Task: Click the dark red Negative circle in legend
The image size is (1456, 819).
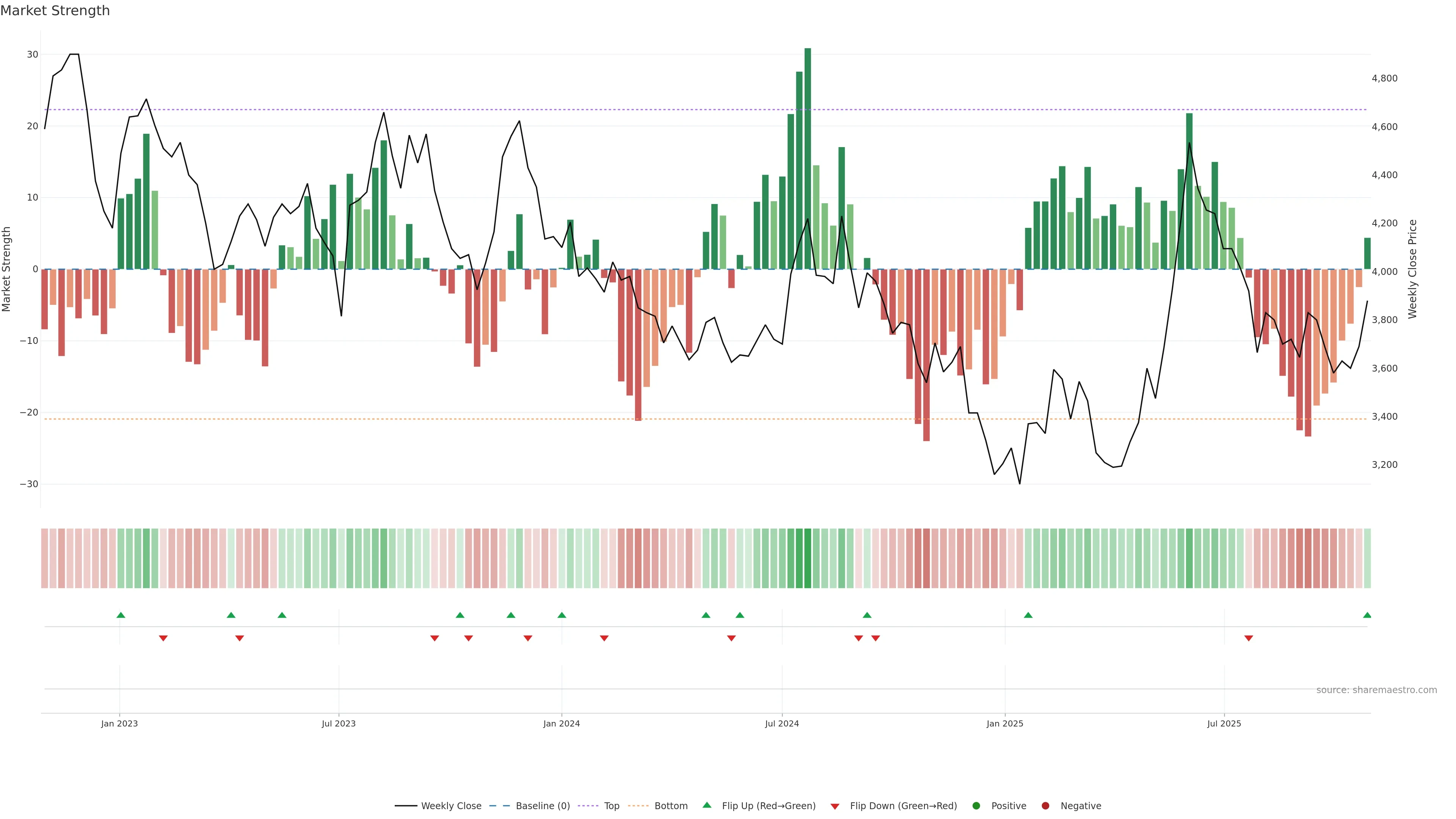Action: click(x=1045, y=805)
